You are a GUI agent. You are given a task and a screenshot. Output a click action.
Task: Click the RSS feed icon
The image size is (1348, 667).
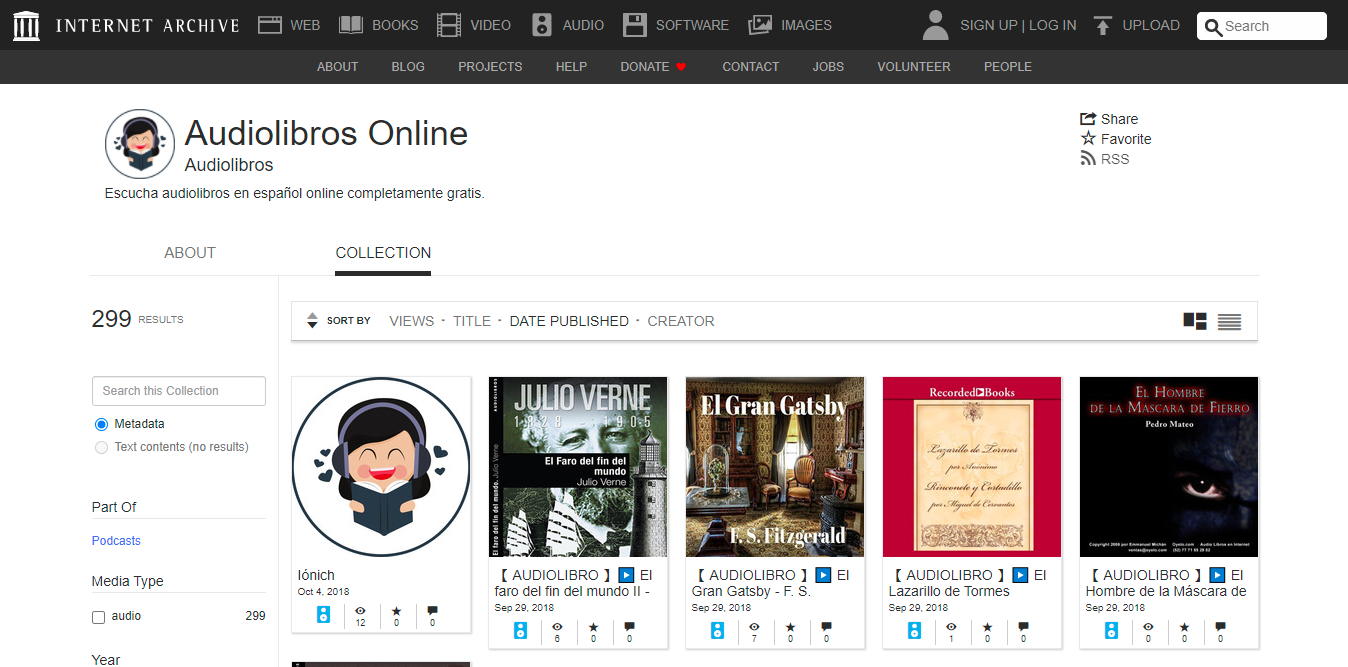coord(1088,158)
